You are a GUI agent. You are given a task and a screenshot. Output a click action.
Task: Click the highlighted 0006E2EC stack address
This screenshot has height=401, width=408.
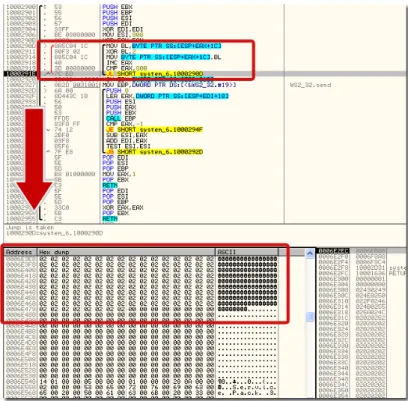point(334,251)
